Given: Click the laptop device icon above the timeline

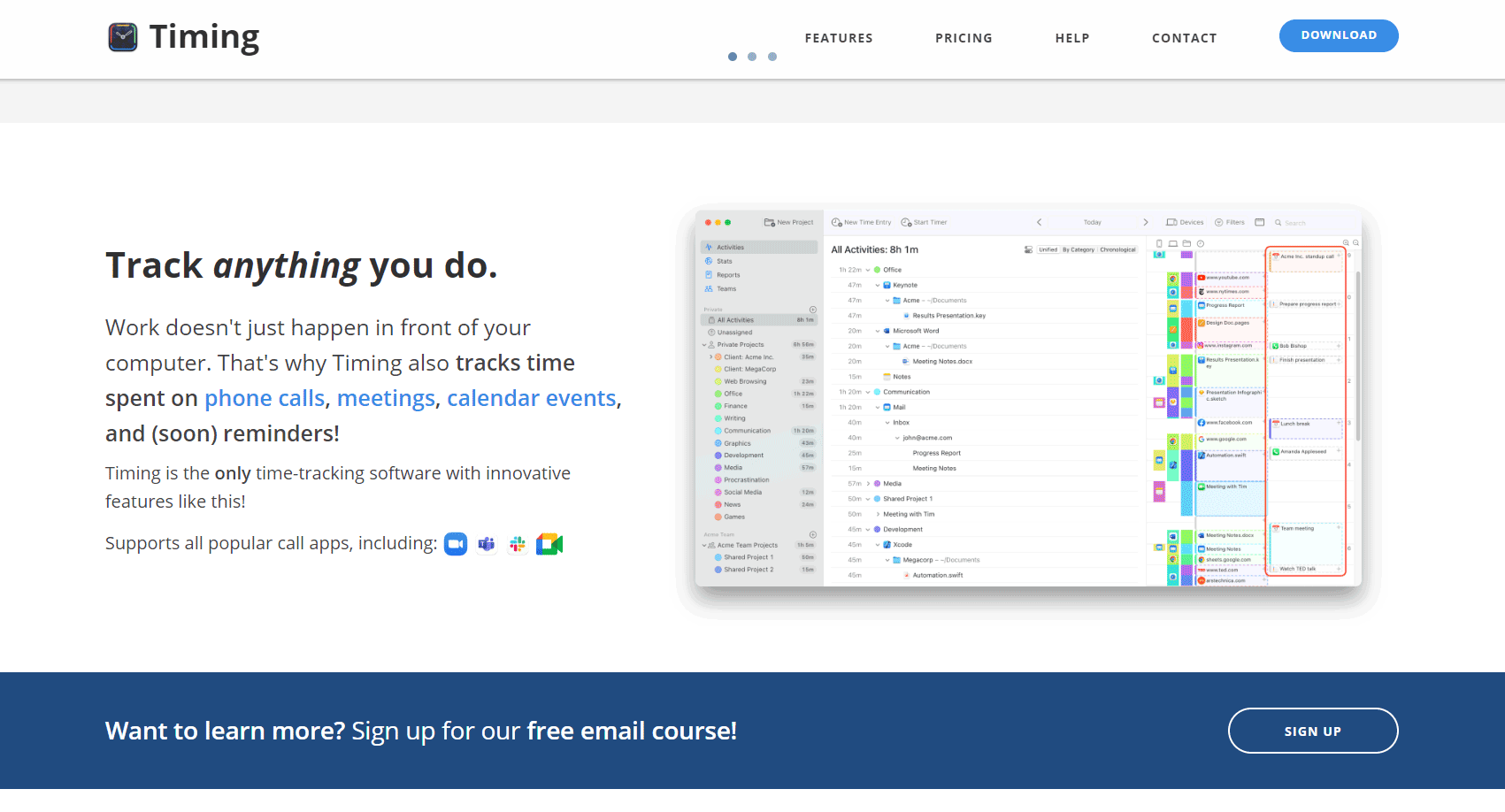Looking at the screenshot, I should pyautogui.click(x=1173, y=243).
